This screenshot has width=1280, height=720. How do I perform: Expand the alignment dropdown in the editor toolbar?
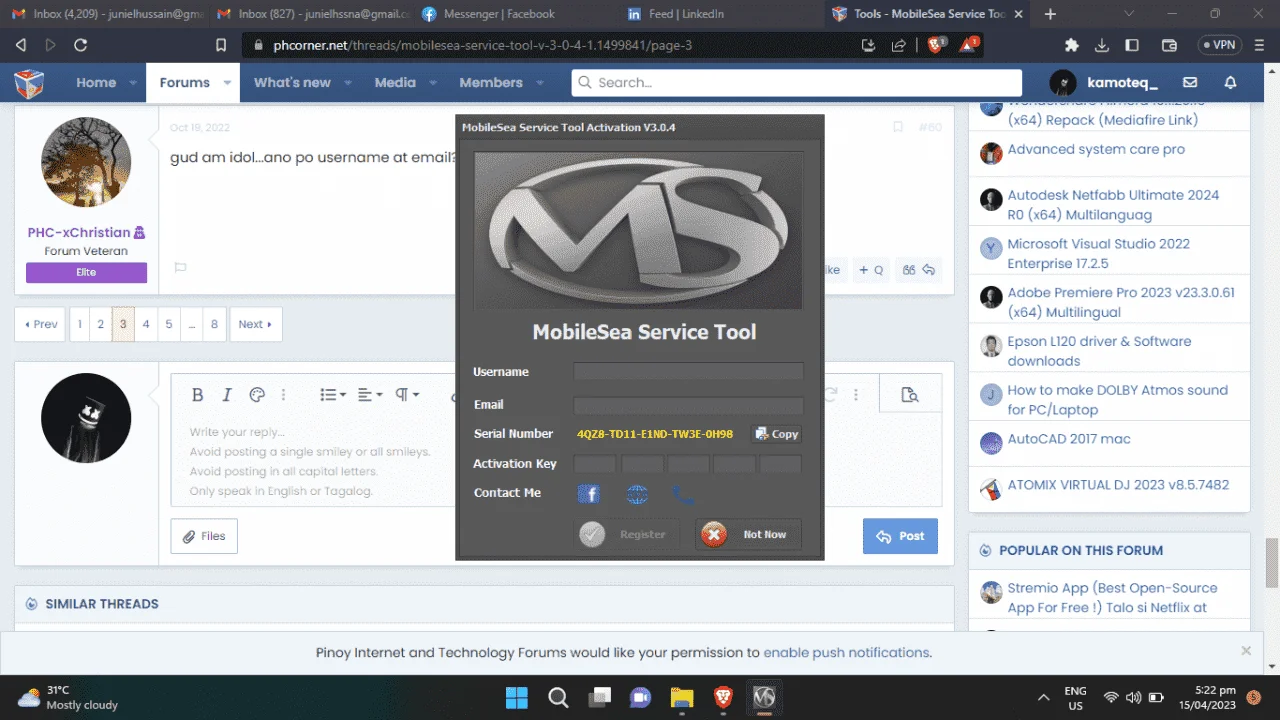370,395
